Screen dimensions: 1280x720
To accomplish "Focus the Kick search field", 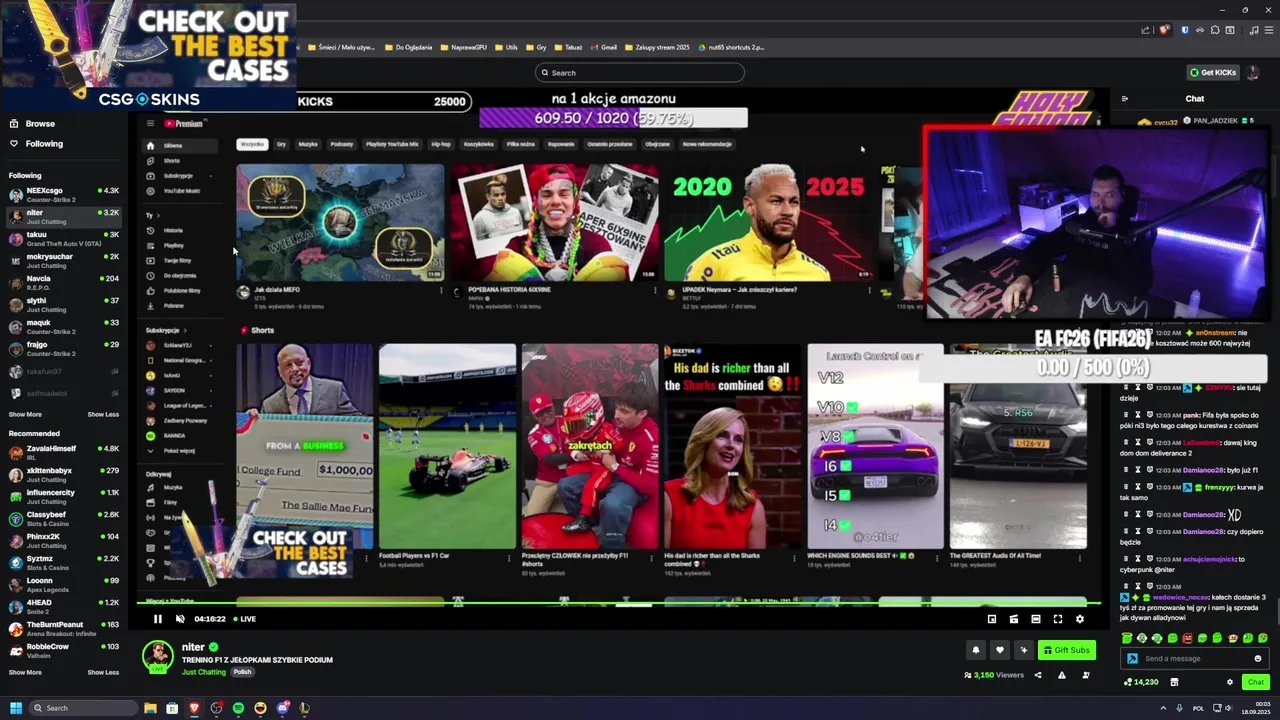I will click(640, 72).
